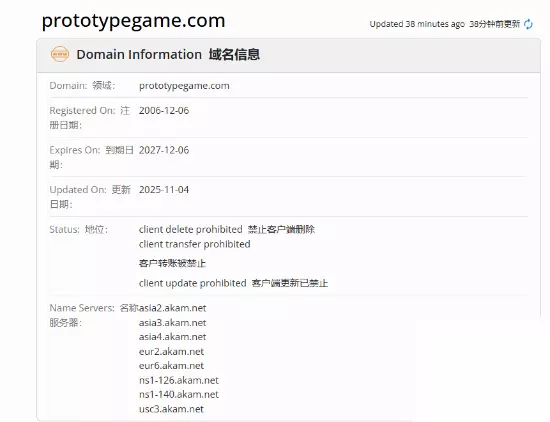550x422 pixels.
Task: Click the registered date 2006-12-06
Action: (164, 110)
